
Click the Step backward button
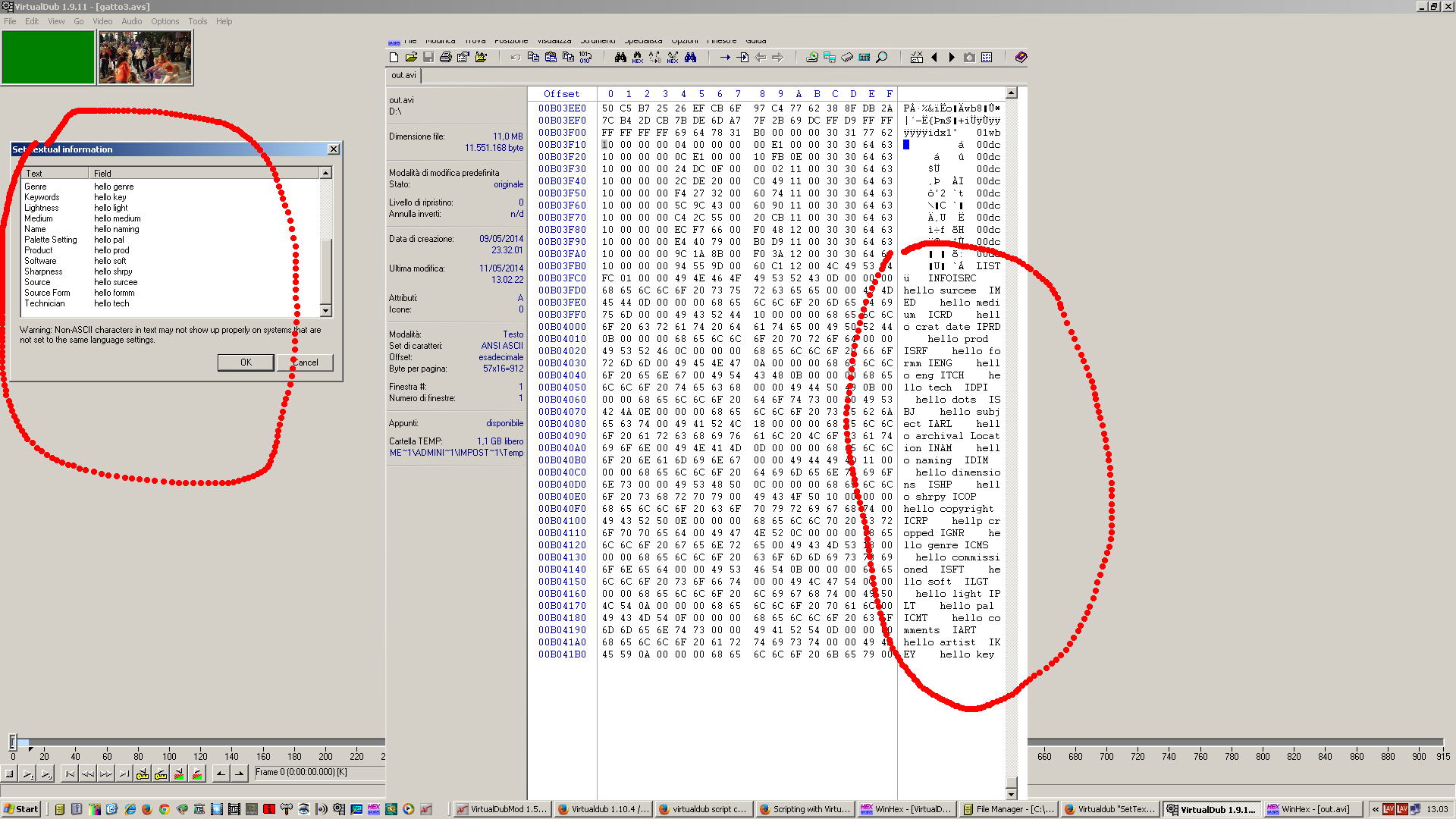tap(88, 774)
